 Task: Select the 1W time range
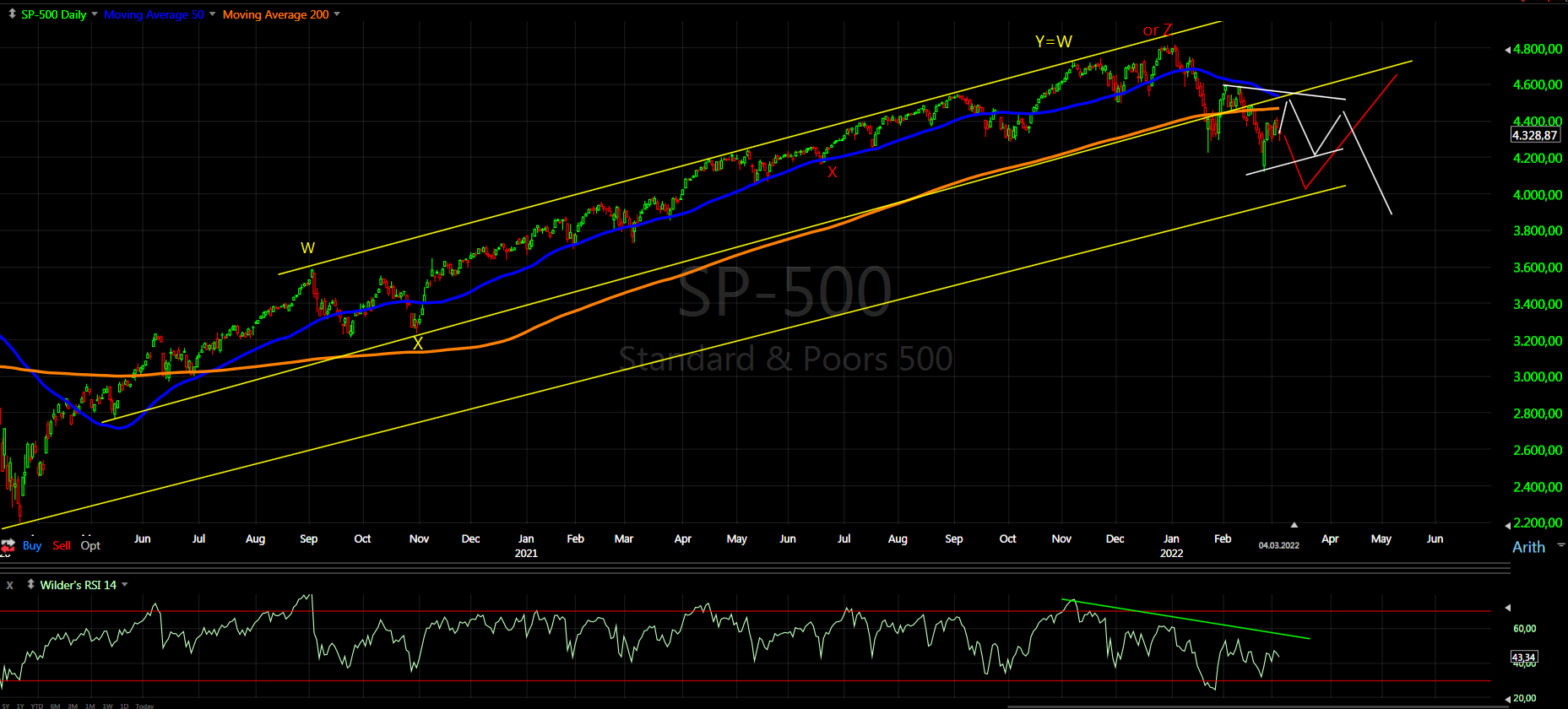107,706
